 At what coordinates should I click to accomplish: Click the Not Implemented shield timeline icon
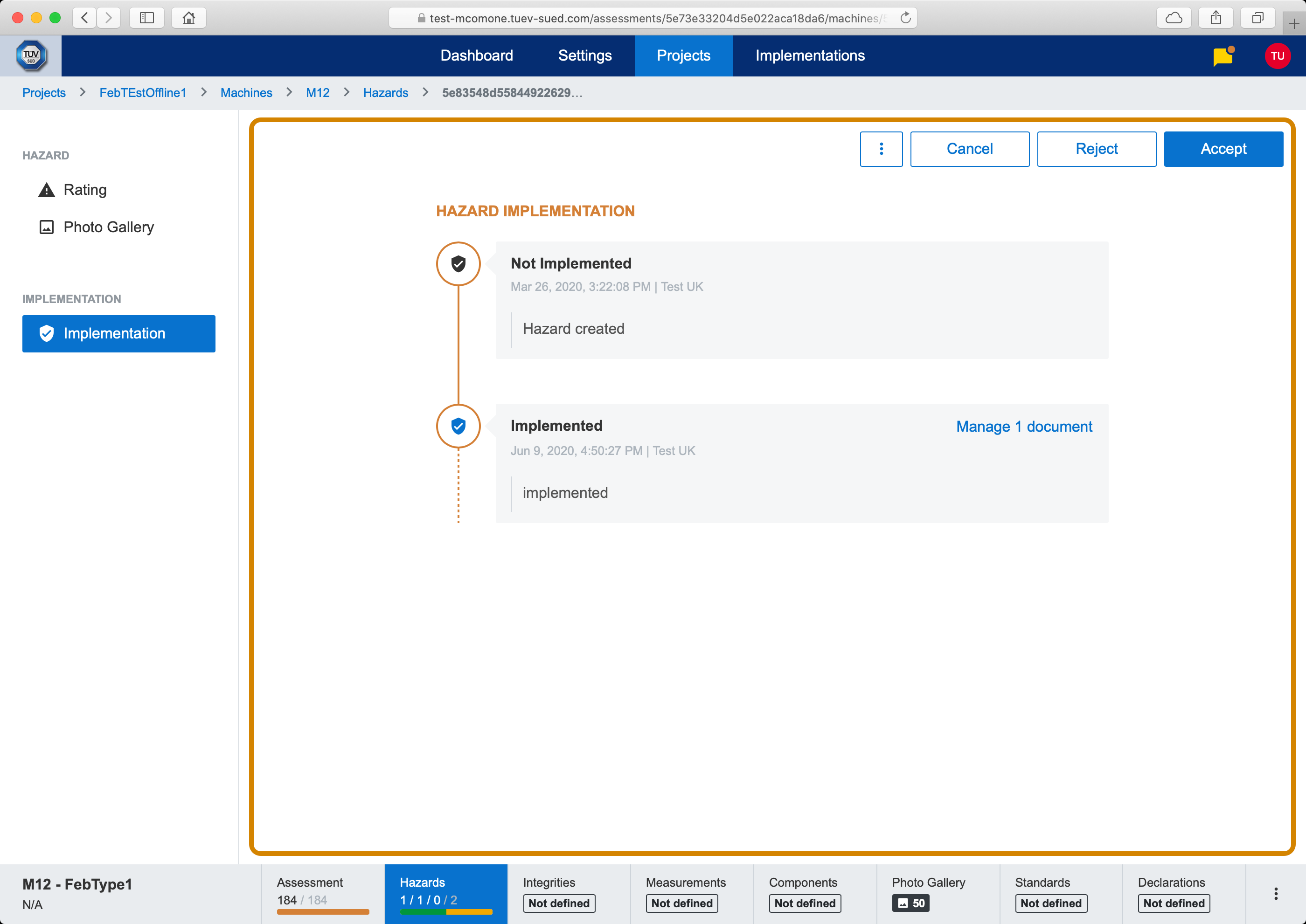click(458, 264)
